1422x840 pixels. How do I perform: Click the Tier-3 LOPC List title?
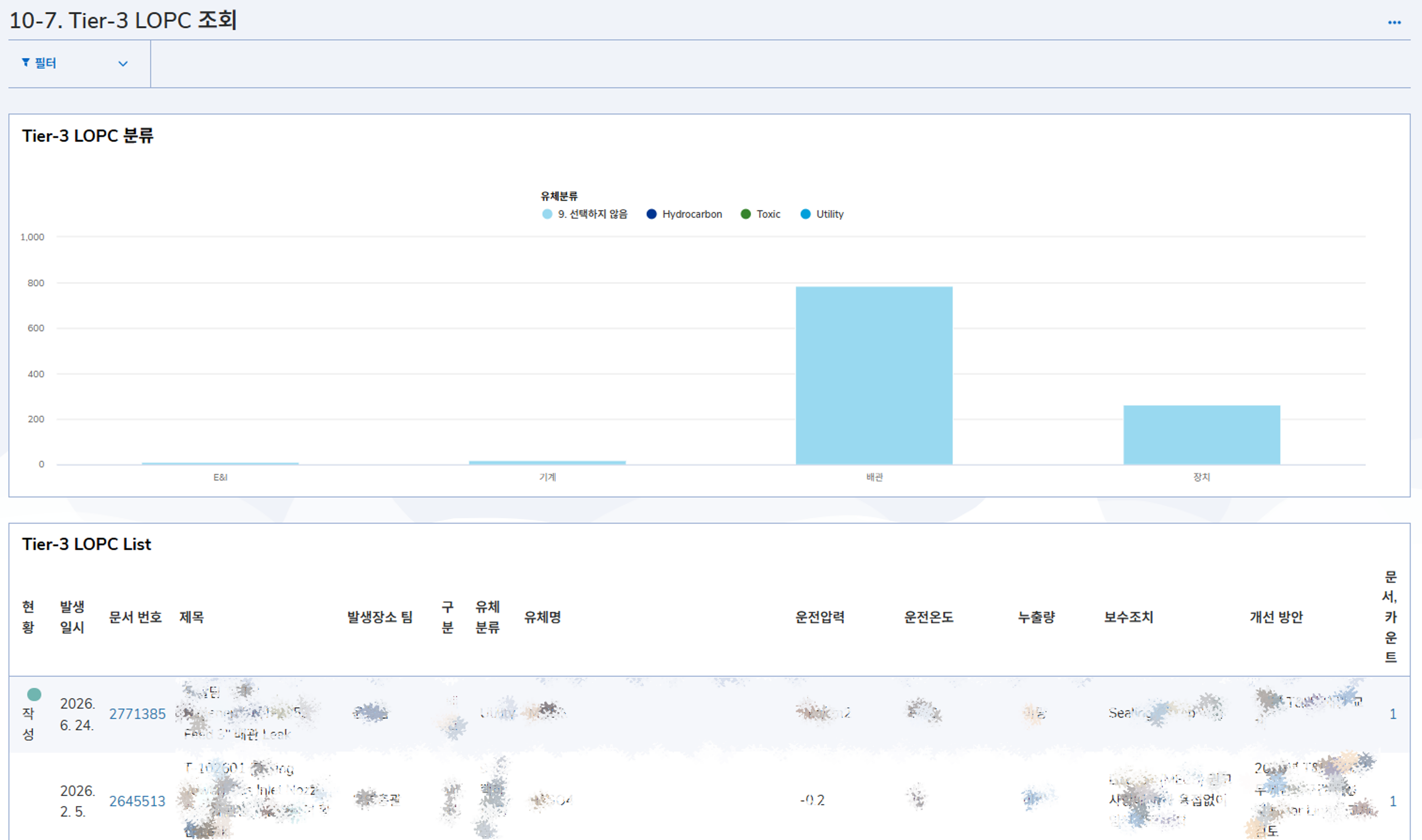pyautogui.click(x=87, y=544)
